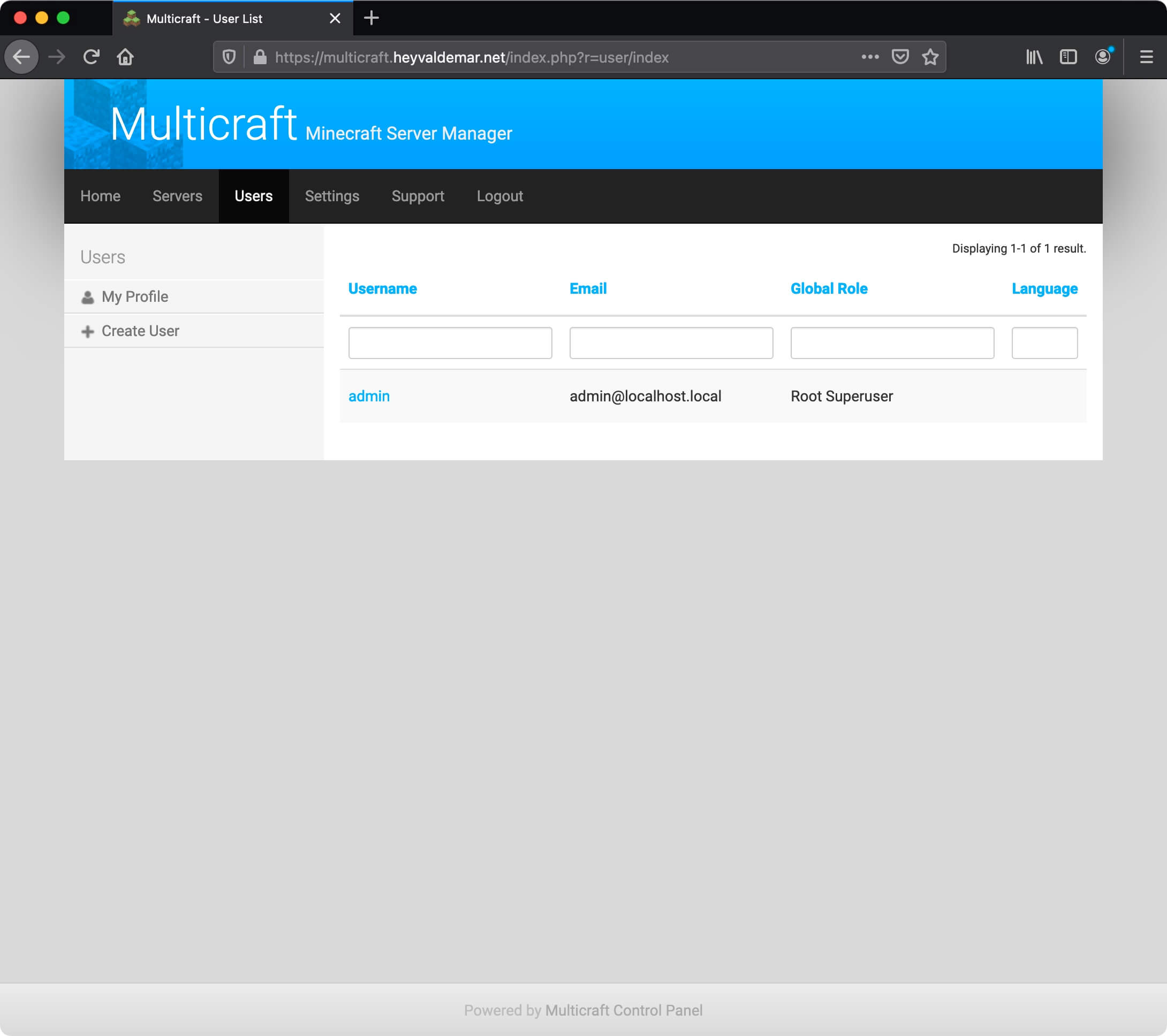Viewport: 1167px width, 1036px height.
Task: Bookmark this page with the star icon
Action: [x=930, y=57]
